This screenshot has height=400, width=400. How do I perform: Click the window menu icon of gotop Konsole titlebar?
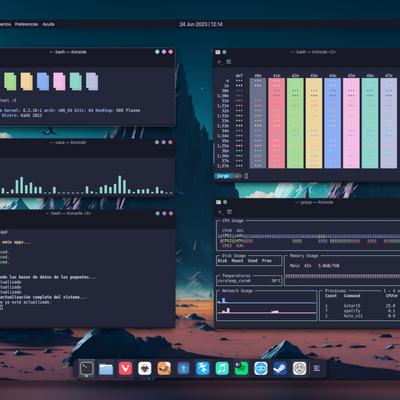tap(218, 202)
